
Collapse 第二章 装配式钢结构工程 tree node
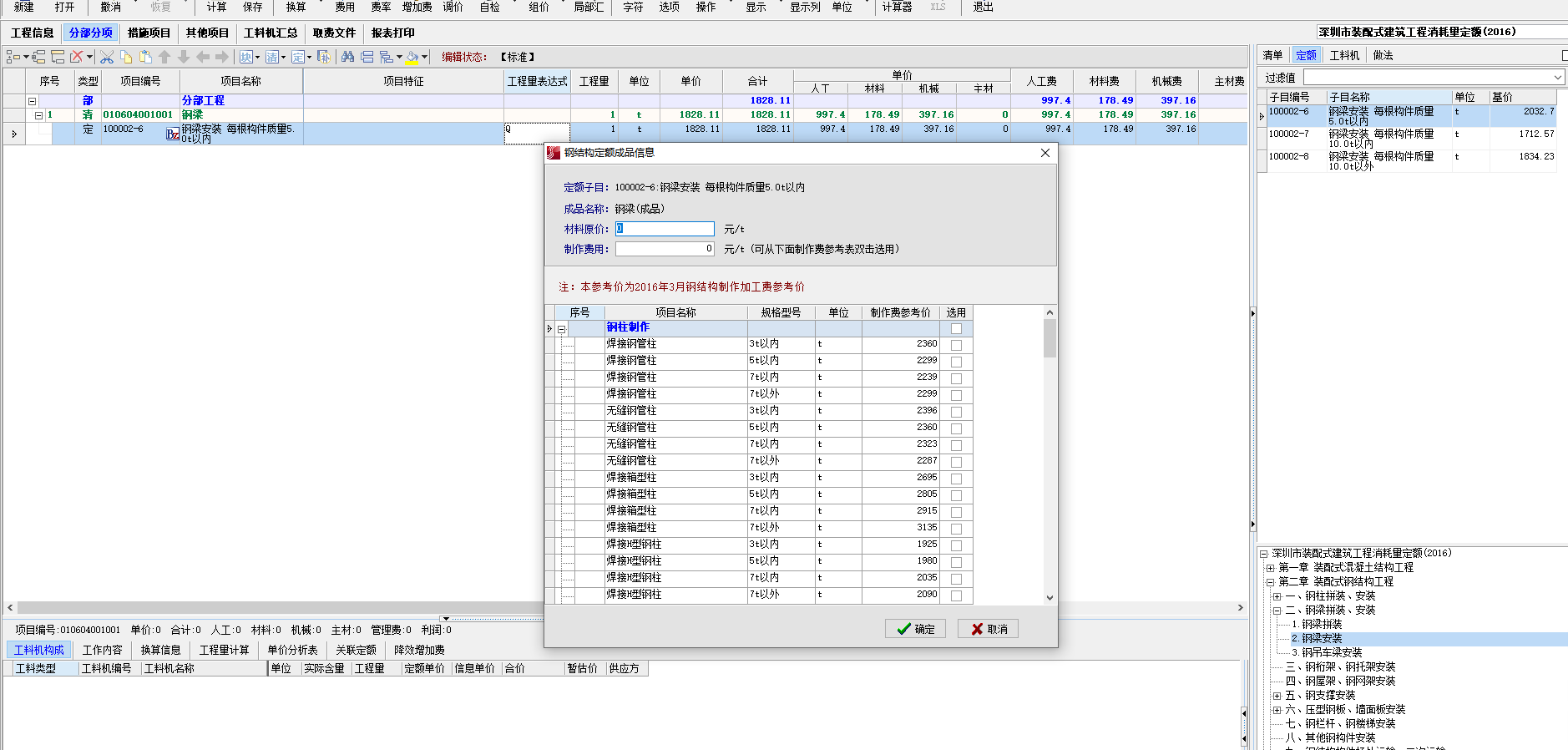point(1271,582)
